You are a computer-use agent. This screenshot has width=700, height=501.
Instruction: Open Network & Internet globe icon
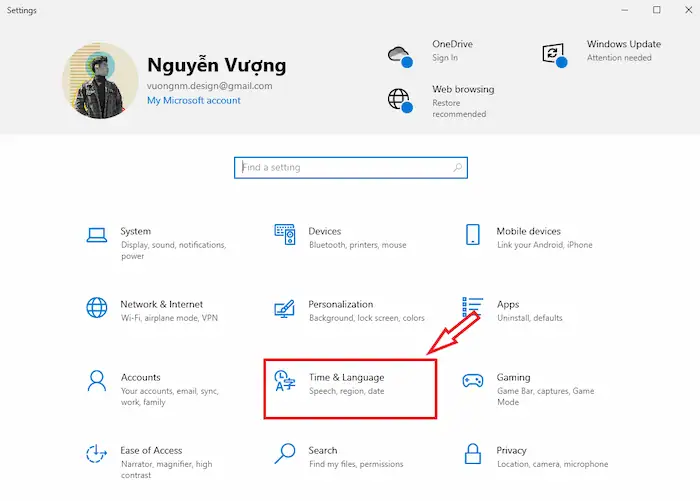[97, 307]
